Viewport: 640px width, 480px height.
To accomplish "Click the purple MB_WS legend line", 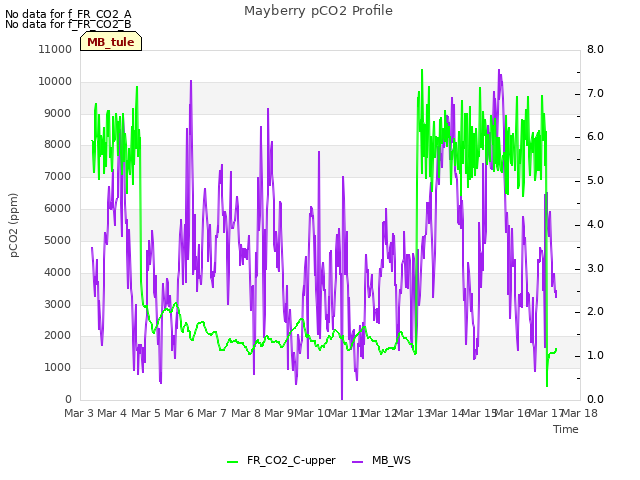I will coord(357,462).
